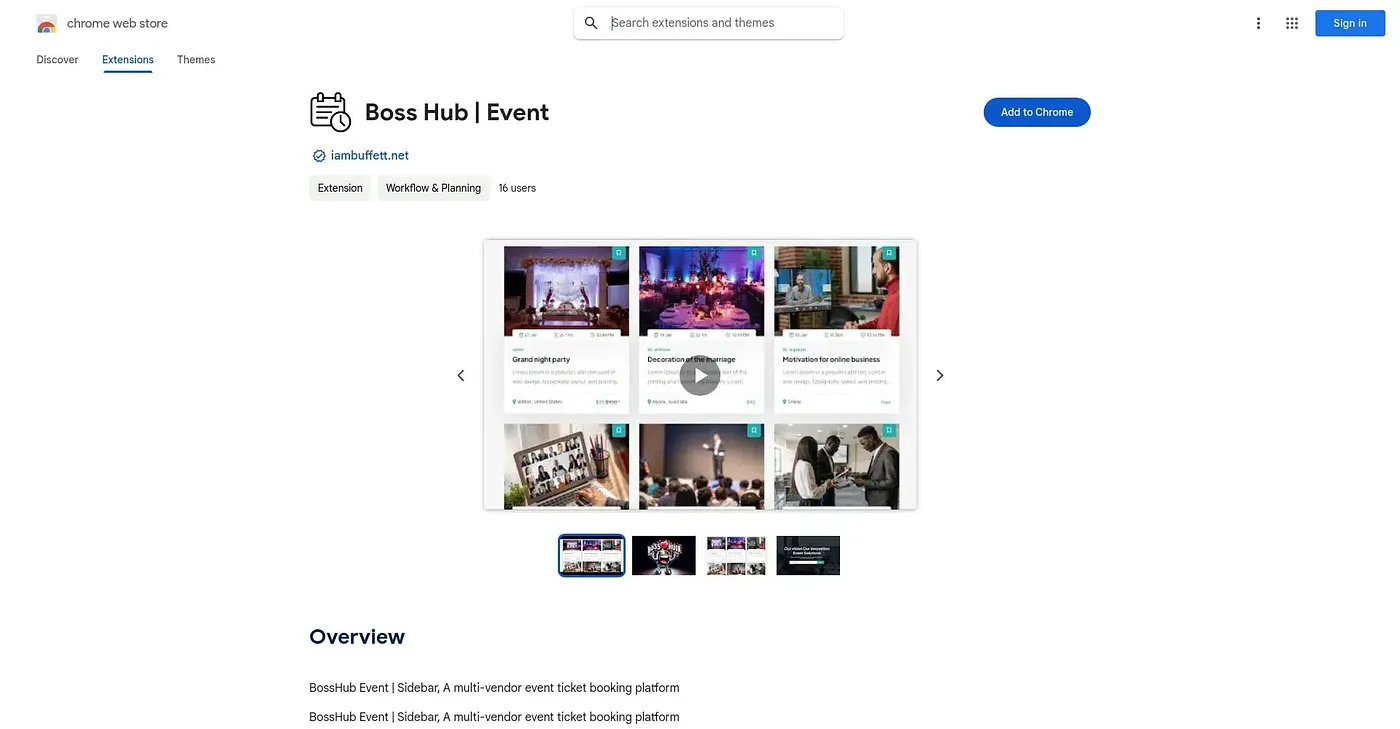Click the chrome web store title text
Screen dimensions: 1400x729
click(x=117, y=24)
